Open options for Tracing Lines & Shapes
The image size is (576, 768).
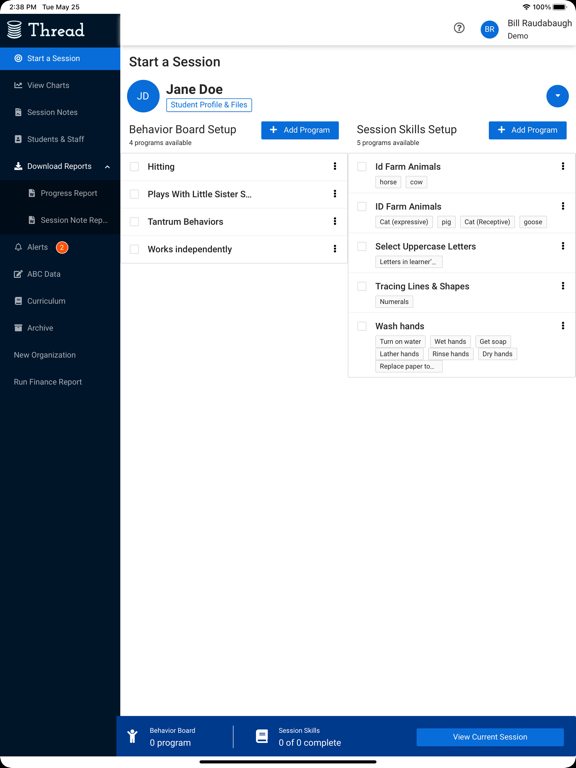pyautogui.click(x=563, y=286)
